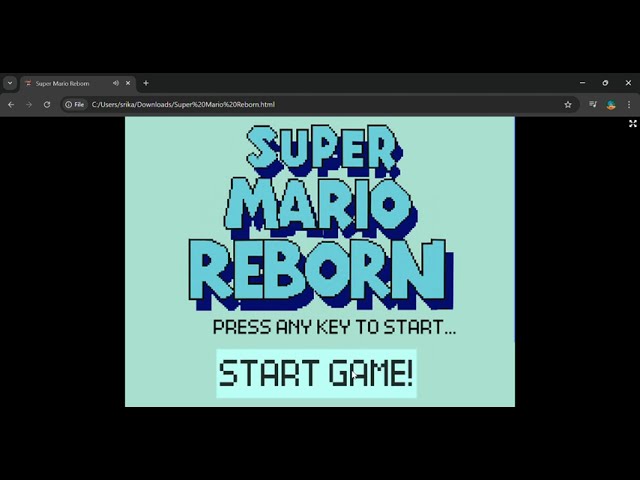The width and height of the screenshot is (640, 480).
Task: Focus the address bar URL field
Action: [318, 104]
